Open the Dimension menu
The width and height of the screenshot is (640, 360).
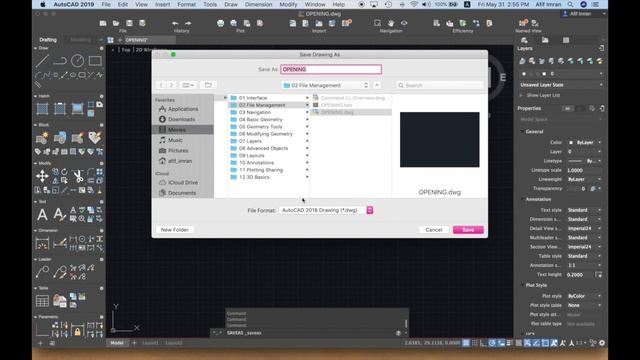tap(258, 4)
